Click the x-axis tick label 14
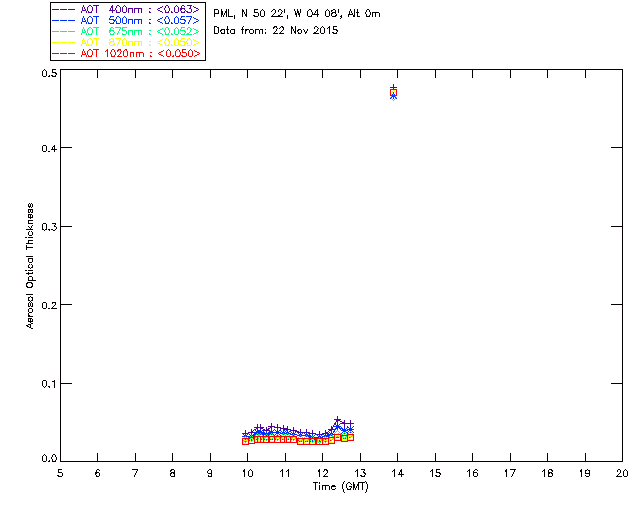Screen dimensions: 640x512 pyautogui.click(x=398, y=473)
